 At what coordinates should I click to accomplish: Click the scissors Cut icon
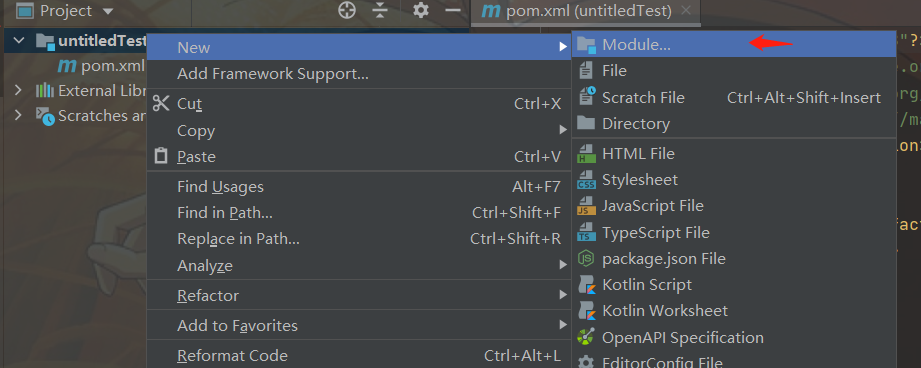(160, 103)
